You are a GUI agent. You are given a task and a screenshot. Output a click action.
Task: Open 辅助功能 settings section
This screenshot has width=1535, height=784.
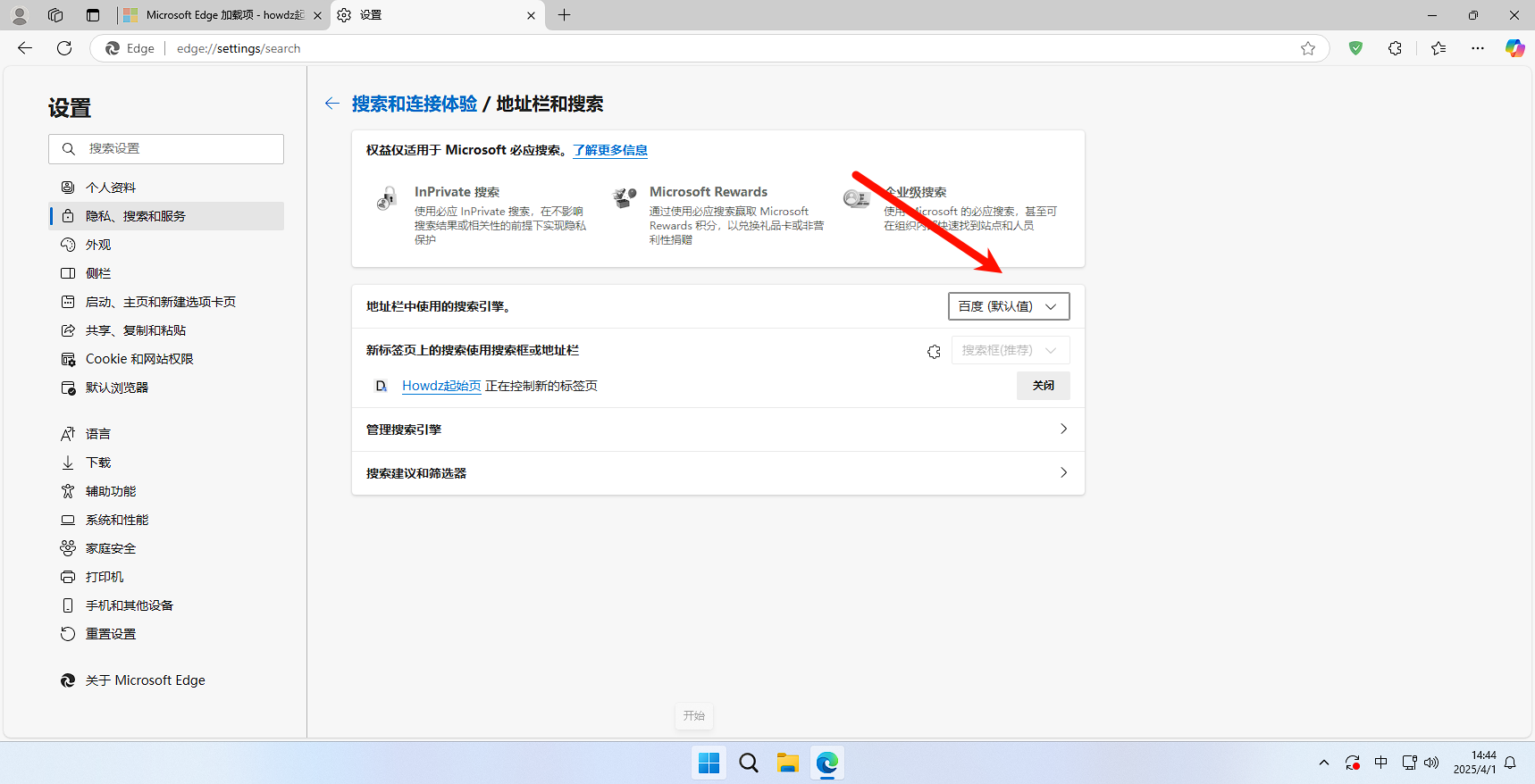click(166, 491)
